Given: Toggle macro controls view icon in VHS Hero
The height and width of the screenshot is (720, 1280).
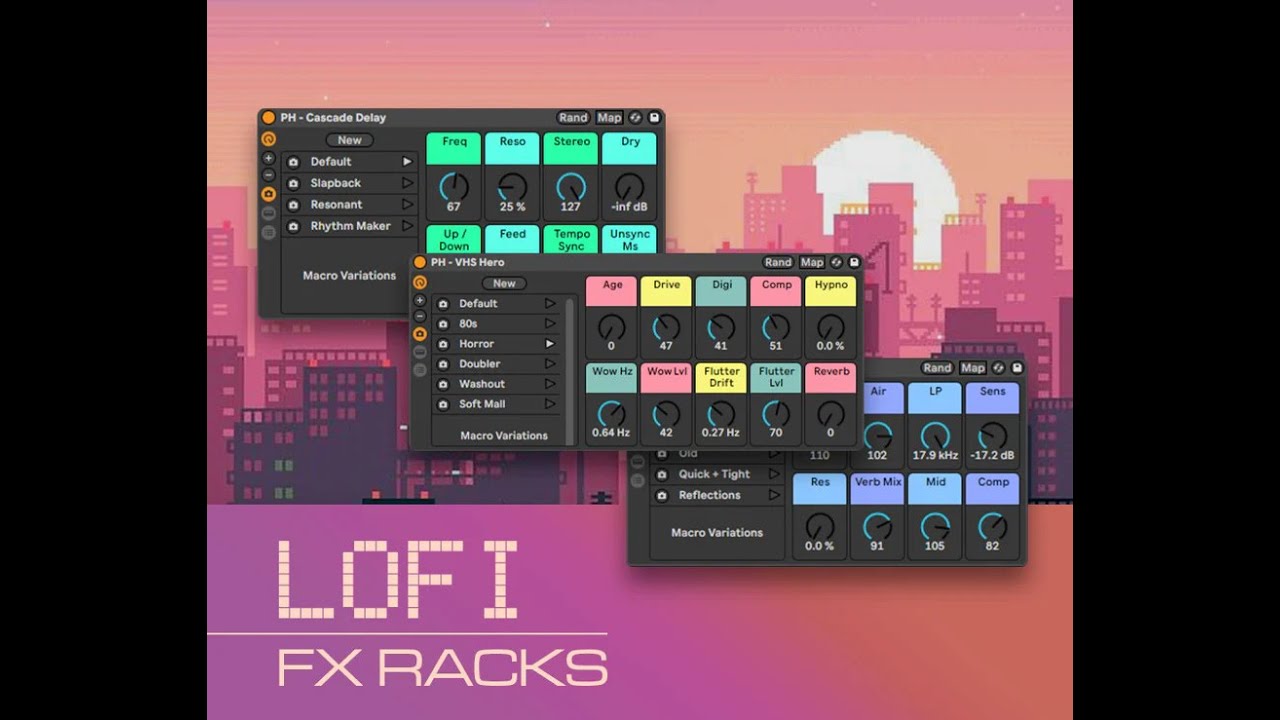Looking at the screenshot, I should pyautogui.click(x=420, y=282).
